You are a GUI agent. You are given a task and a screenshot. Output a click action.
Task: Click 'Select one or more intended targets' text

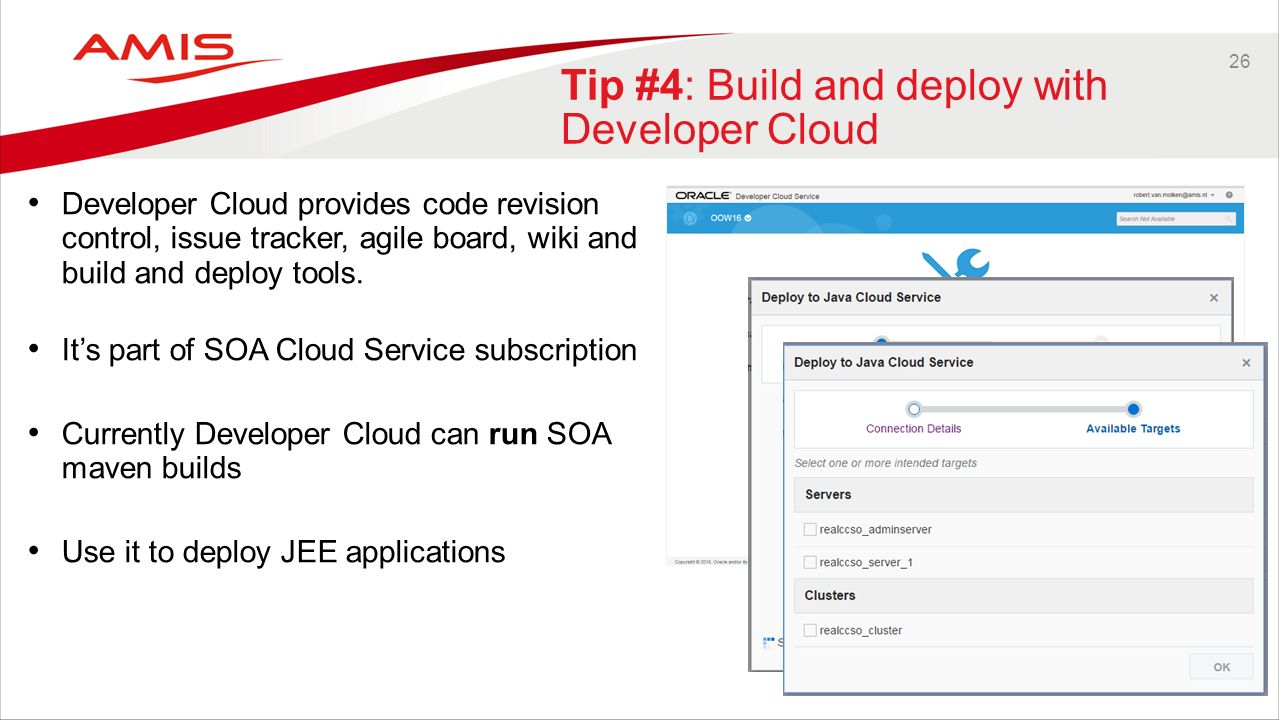[x=885, y=463]
